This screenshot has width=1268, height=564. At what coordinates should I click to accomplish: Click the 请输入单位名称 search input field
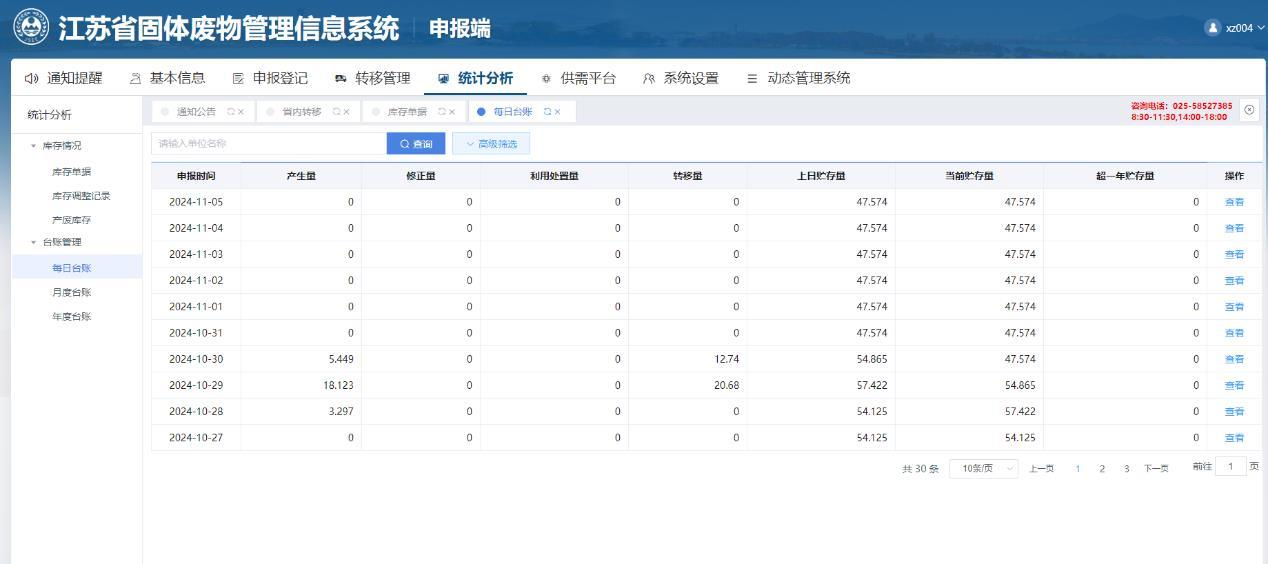[x=268, y=144]
